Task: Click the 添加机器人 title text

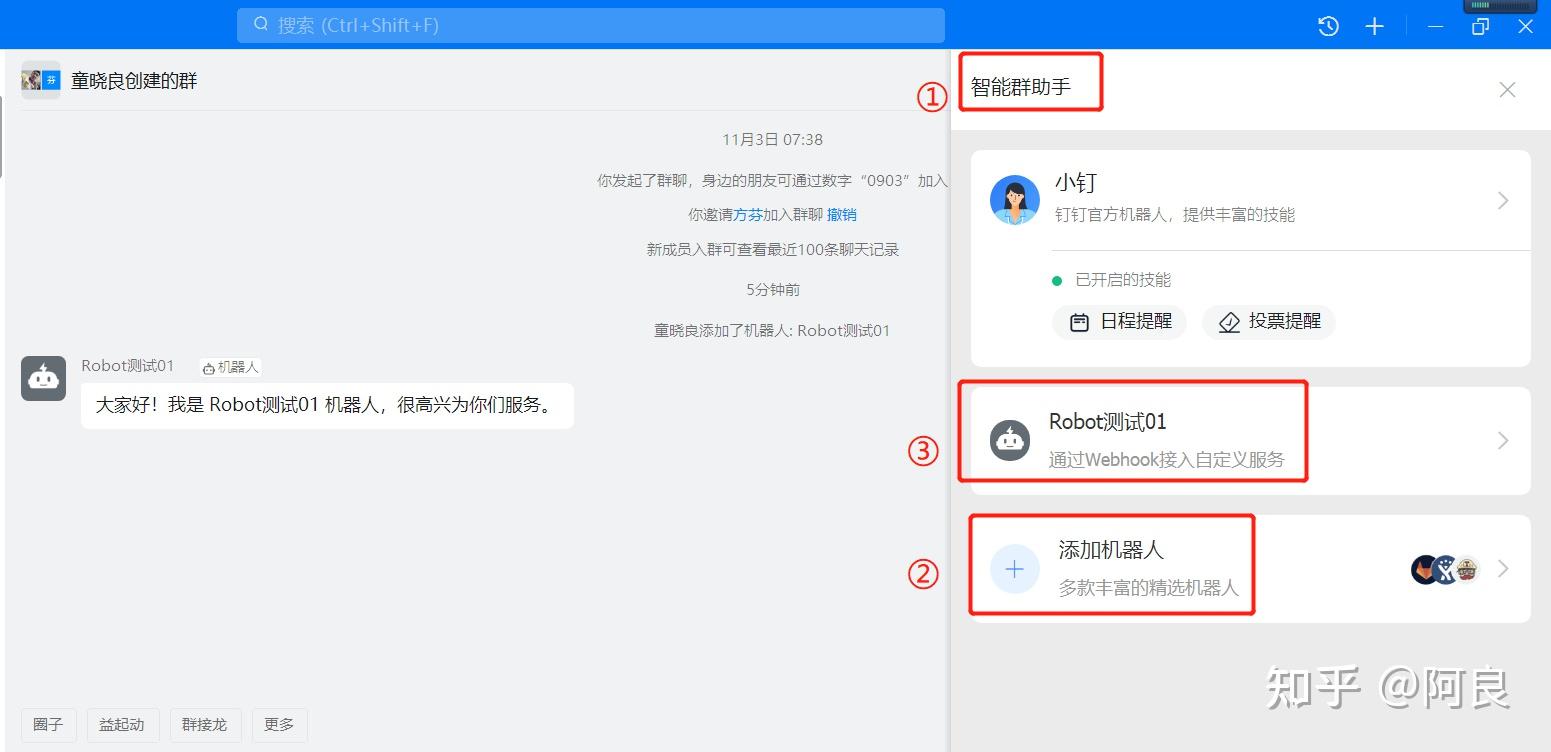Action: 1111,550
